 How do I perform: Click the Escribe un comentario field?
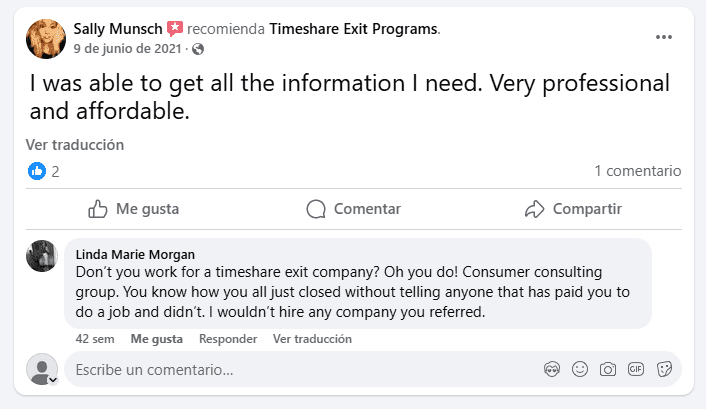click(x=300, y=369)
